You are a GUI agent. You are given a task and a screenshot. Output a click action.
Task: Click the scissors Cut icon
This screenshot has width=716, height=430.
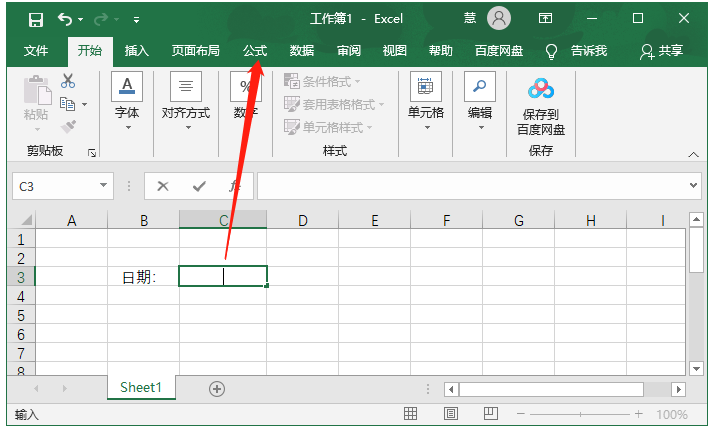click(68, 81)
